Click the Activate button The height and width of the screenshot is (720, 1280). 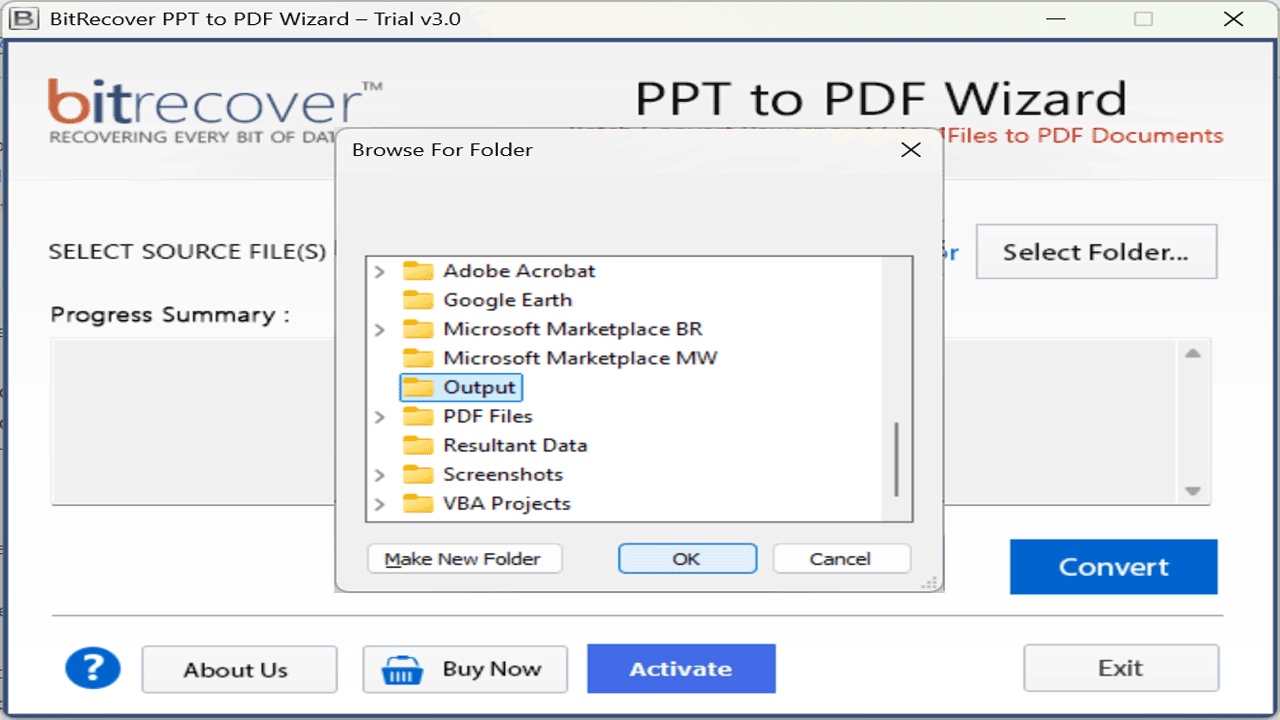[681, 669]
